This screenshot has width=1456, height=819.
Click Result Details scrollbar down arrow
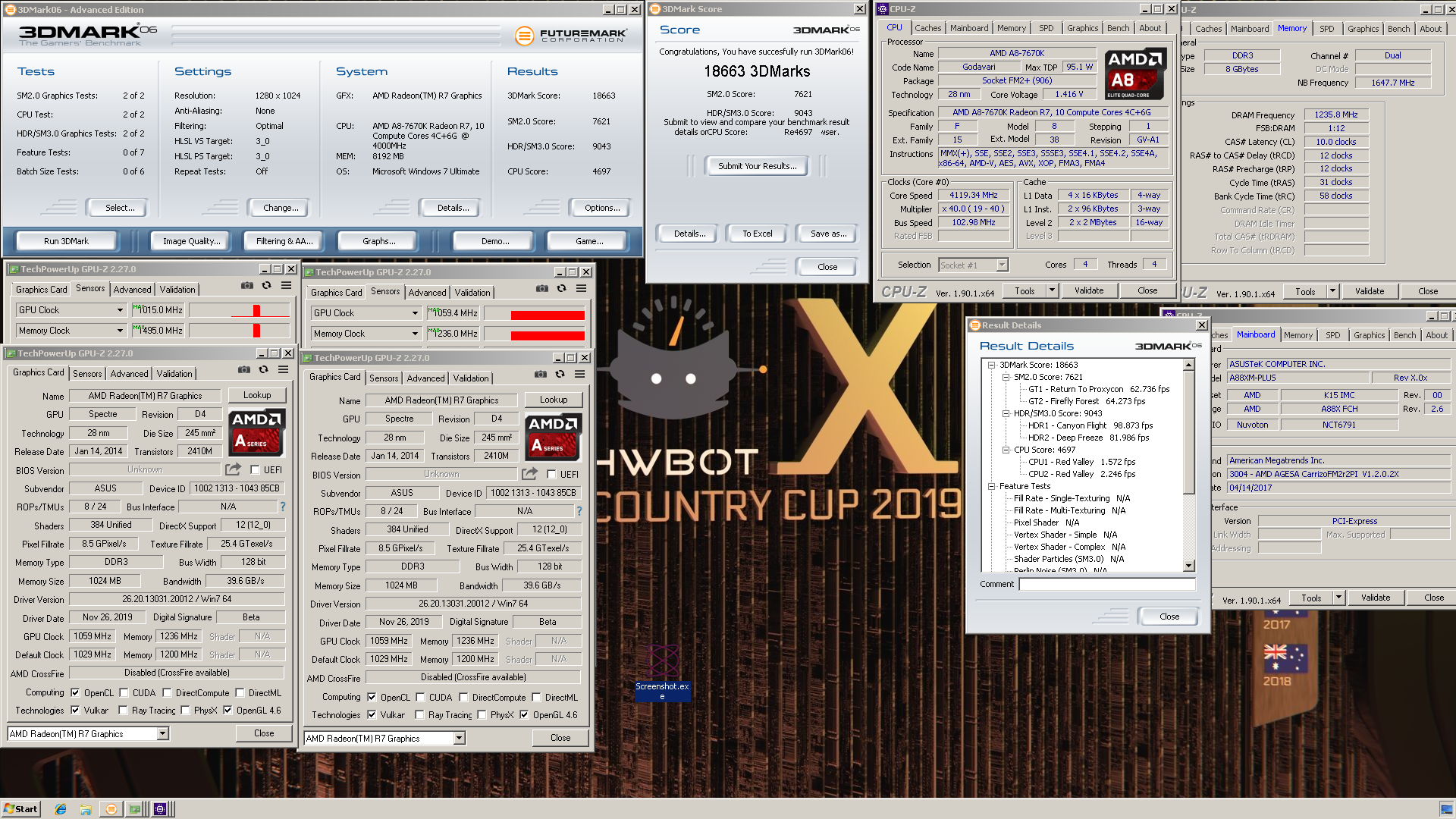(1189, 566)
